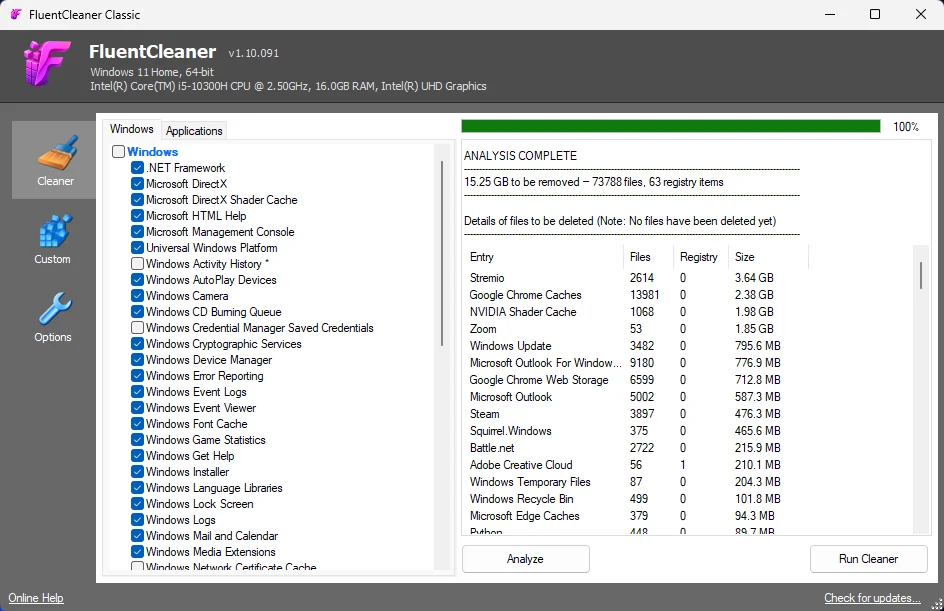Sort results by the Files column header
Screen dimensions: 944x611
648,257
